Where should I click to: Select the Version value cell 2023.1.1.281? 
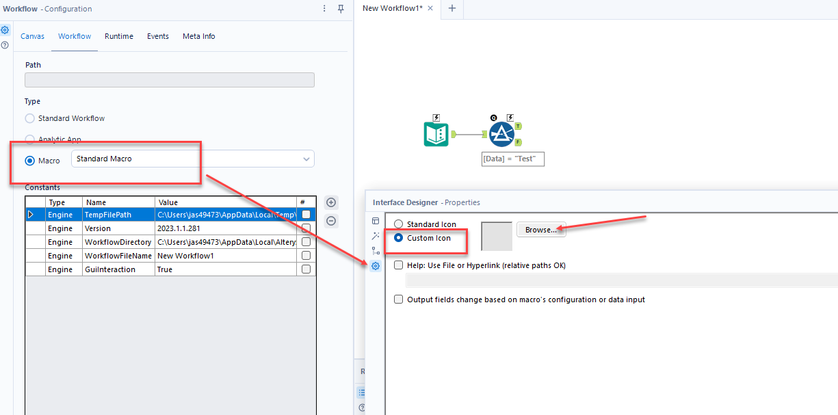click(226, 228)
